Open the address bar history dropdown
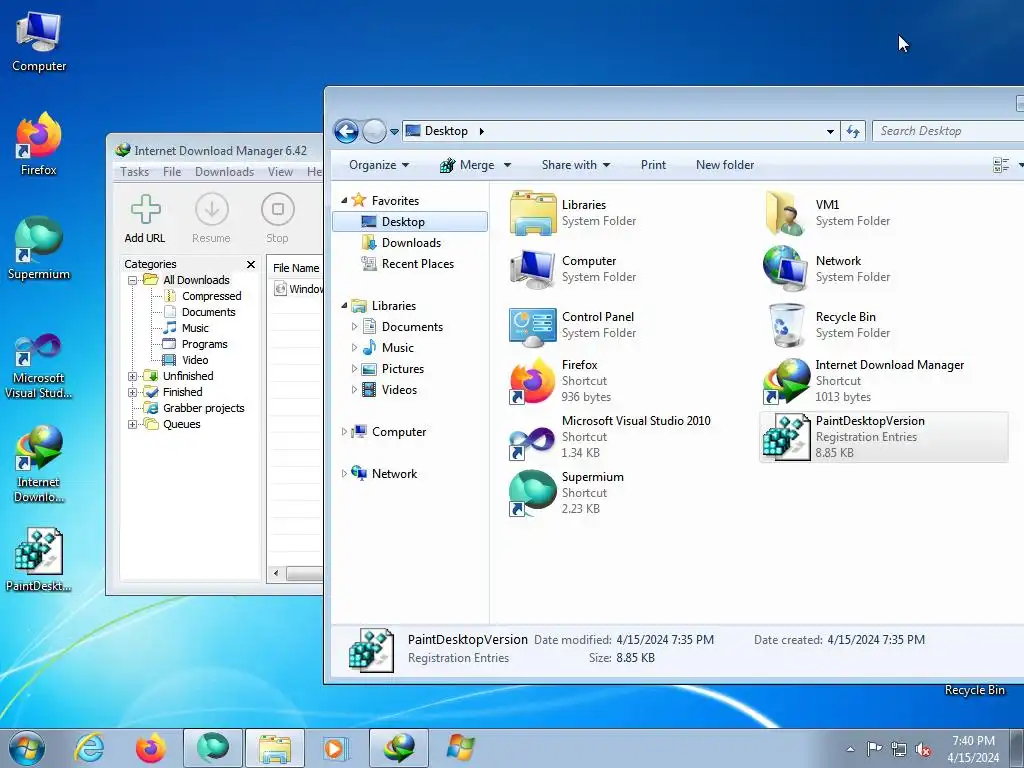 [x=830, y=131]
